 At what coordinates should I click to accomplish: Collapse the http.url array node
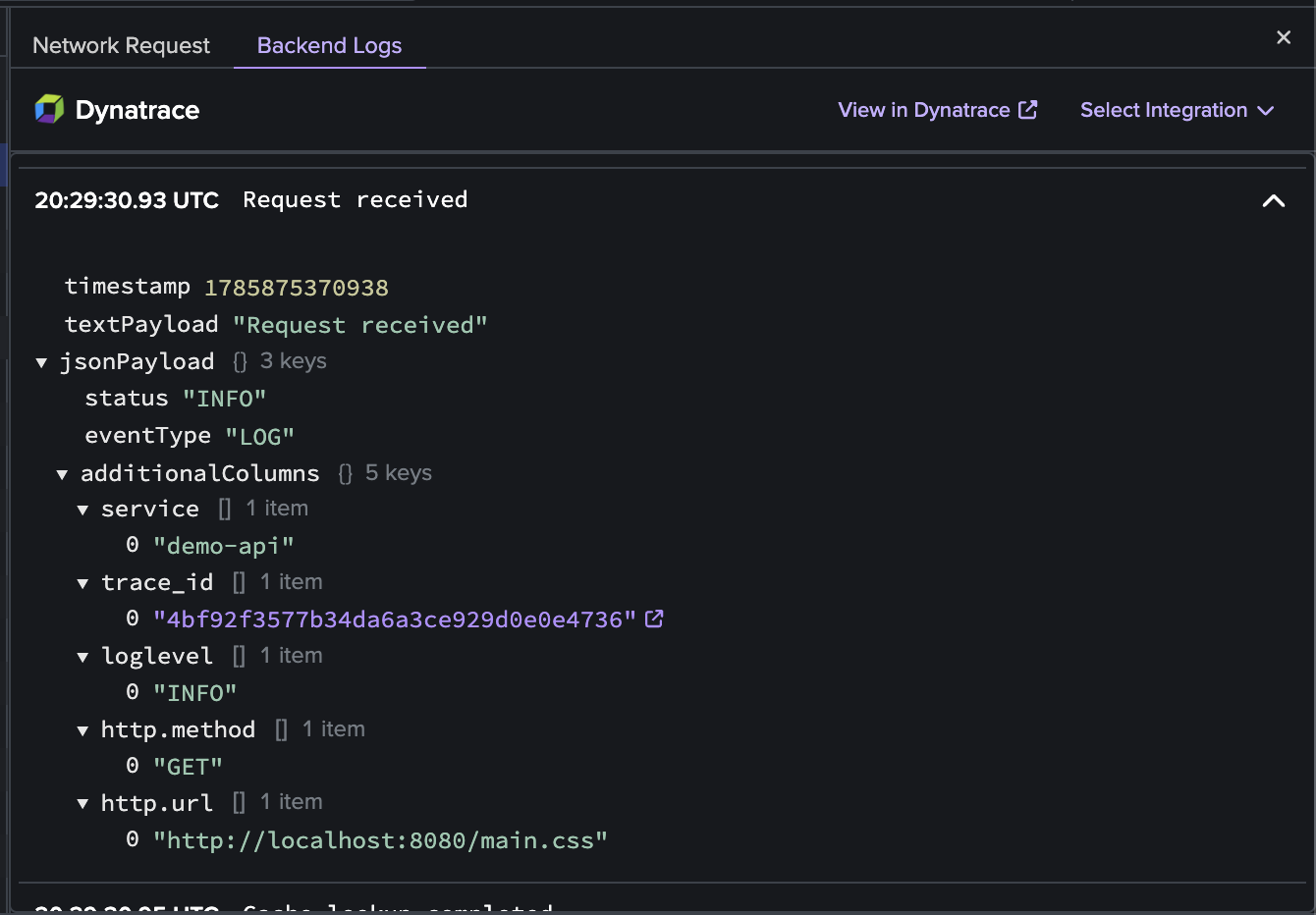tap(82, 803)
